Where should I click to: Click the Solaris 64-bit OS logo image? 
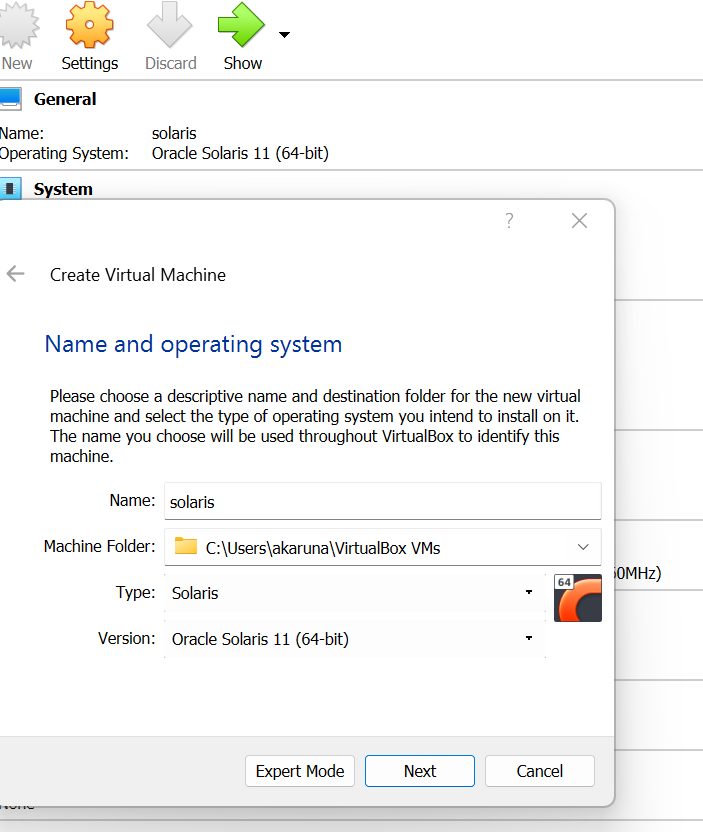pyautogui.click(x=578, y=598)
